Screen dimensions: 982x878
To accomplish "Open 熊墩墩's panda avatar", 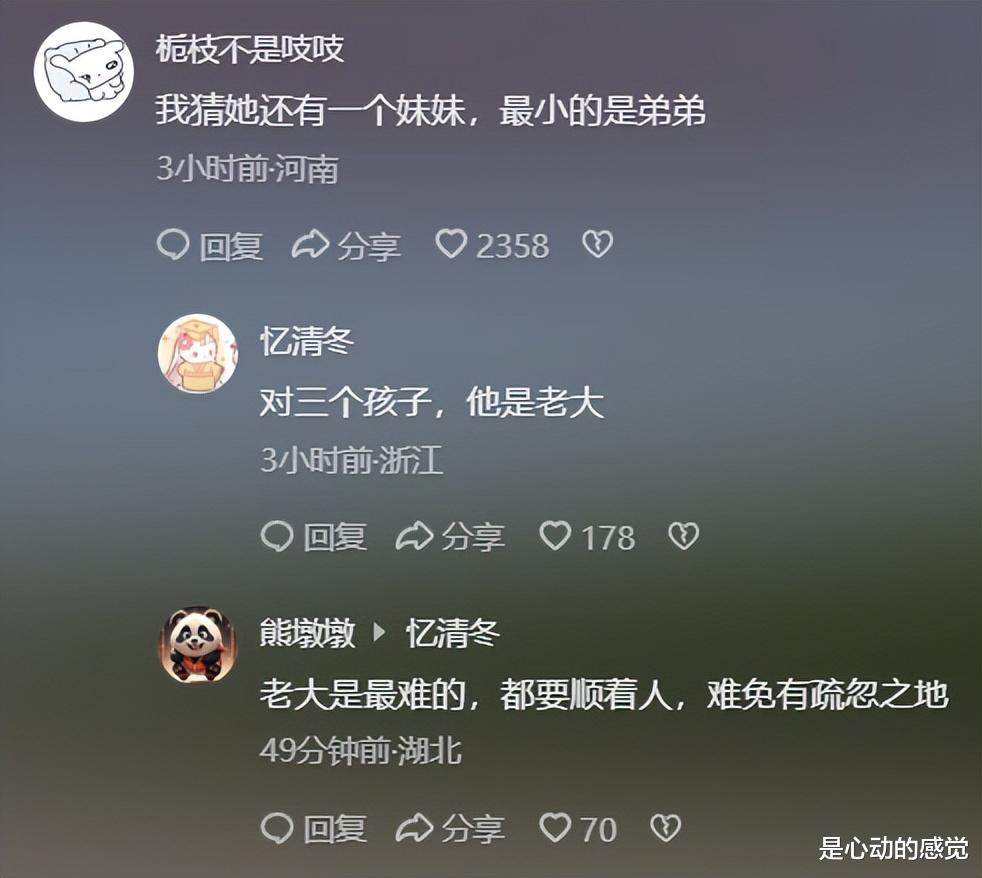I will click(x=198, y=644).
